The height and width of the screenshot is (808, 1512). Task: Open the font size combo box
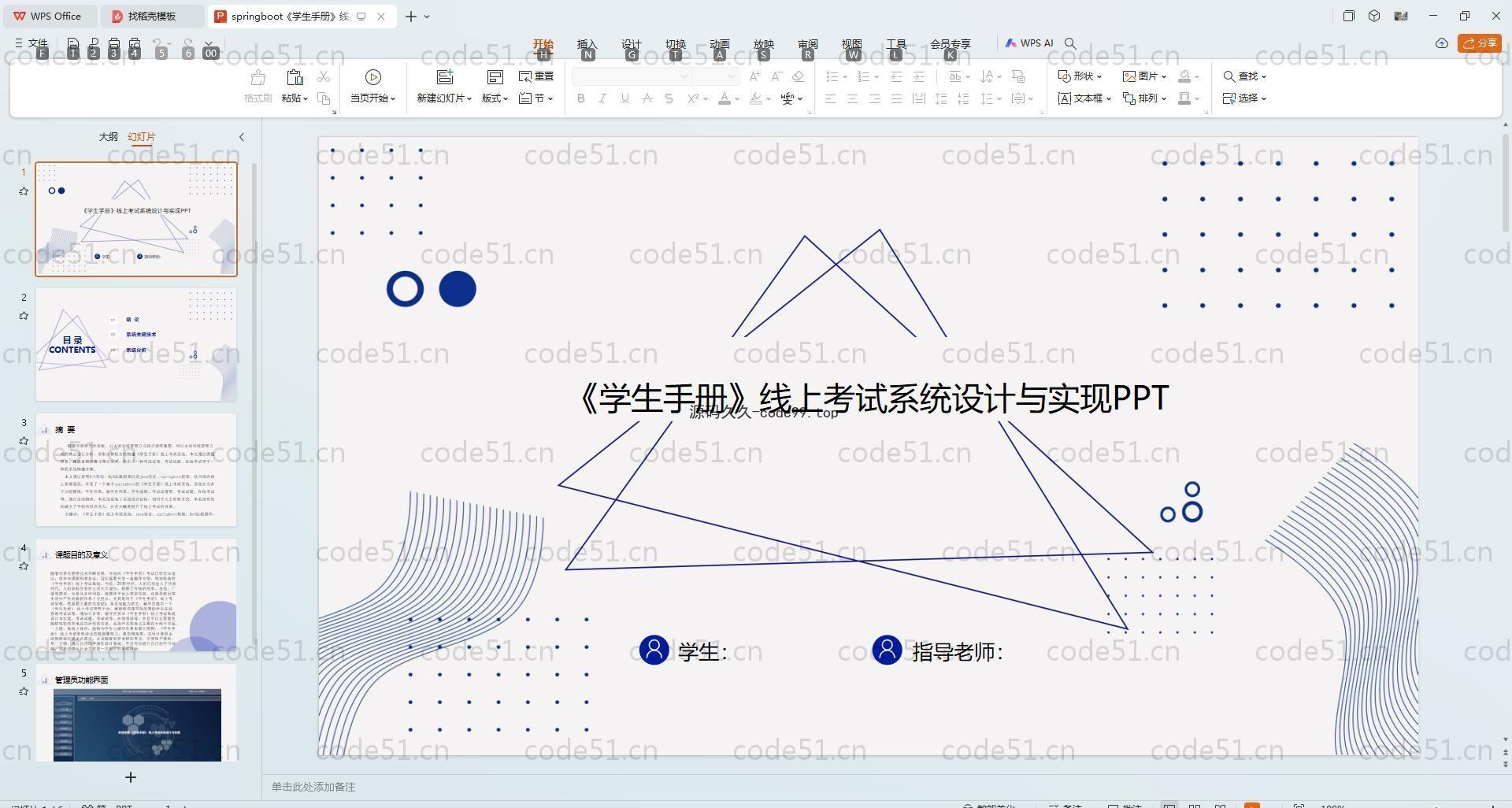click(x=716, y=76)
